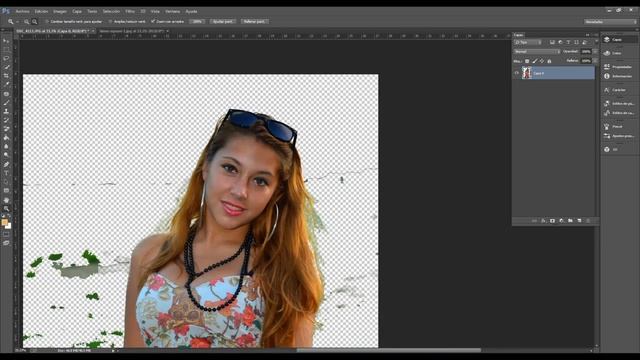The width and height of the screenshot is (640, 360).
Task: Select the Eyedropper tool
Action: [6, 84]
